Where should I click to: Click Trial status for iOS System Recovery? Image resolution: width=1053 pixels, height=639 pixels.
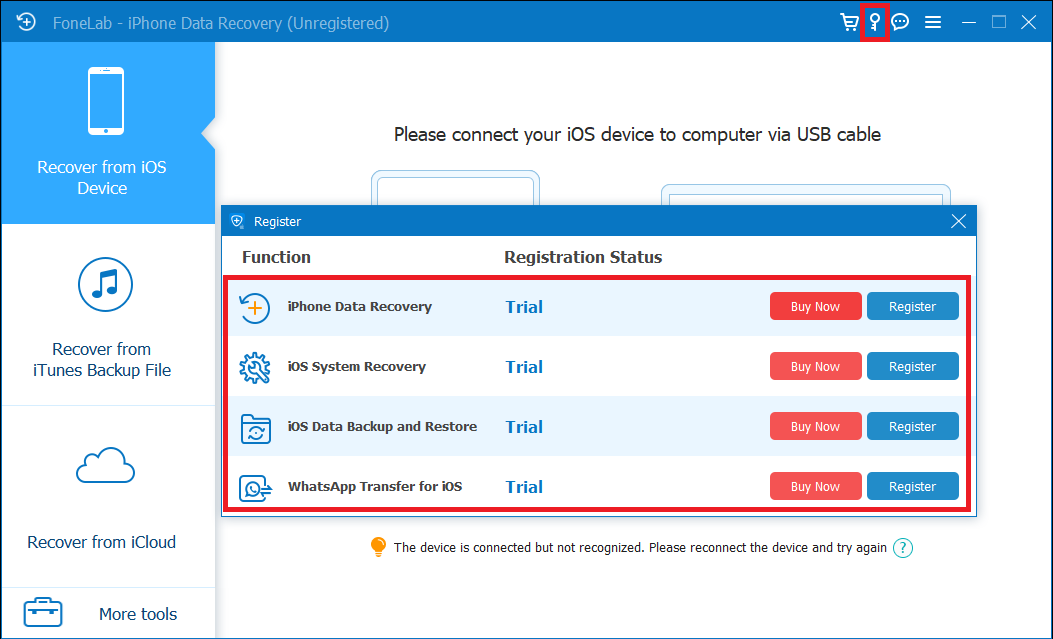click(x=524, y=367)
